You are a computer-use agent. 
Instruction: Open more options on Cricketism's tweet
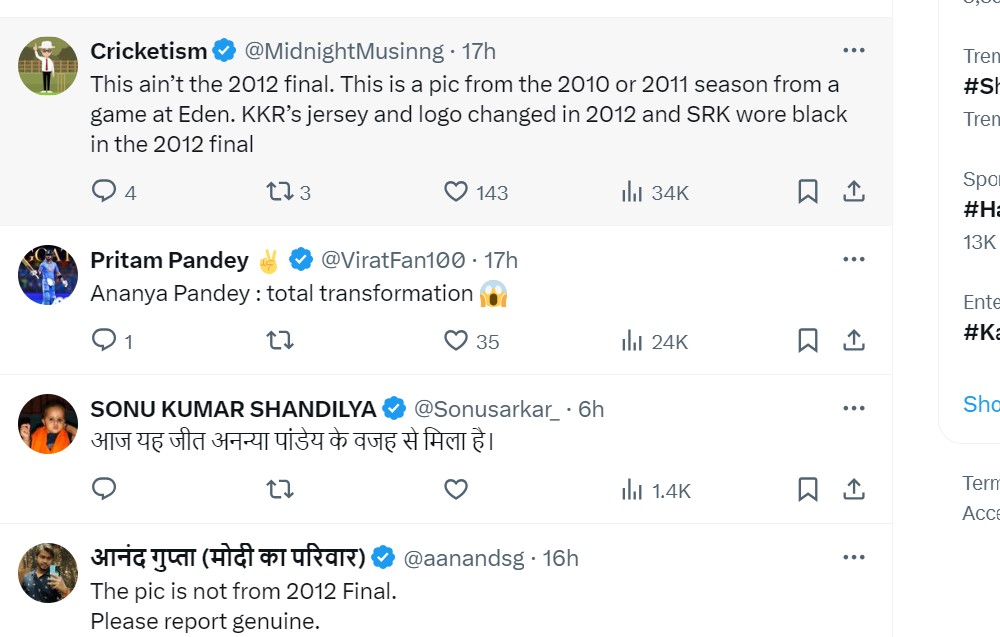pos(854,50)
